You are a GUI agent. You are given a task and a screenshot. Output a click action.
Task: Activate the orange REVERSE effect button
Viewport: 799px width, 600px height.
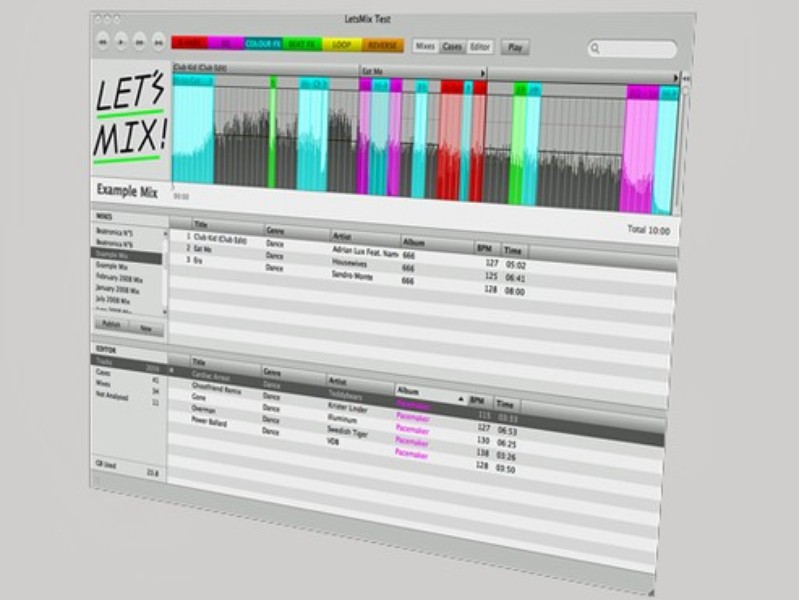pyautogui.click(x=383, y=45)
